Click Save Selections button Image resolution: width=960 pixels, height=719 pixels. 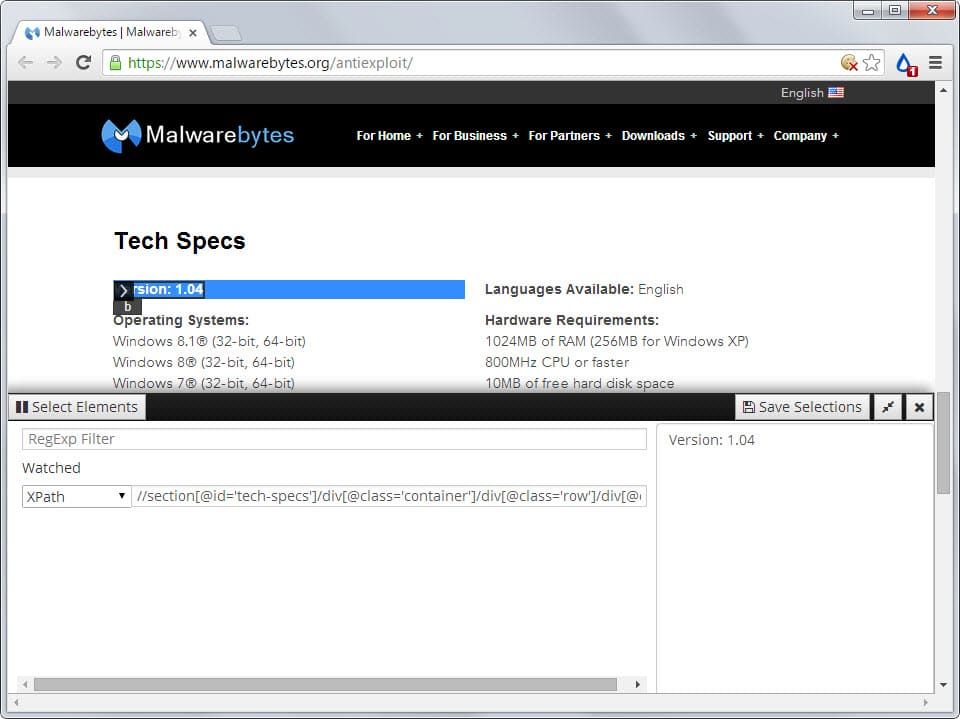pos(802,407)
